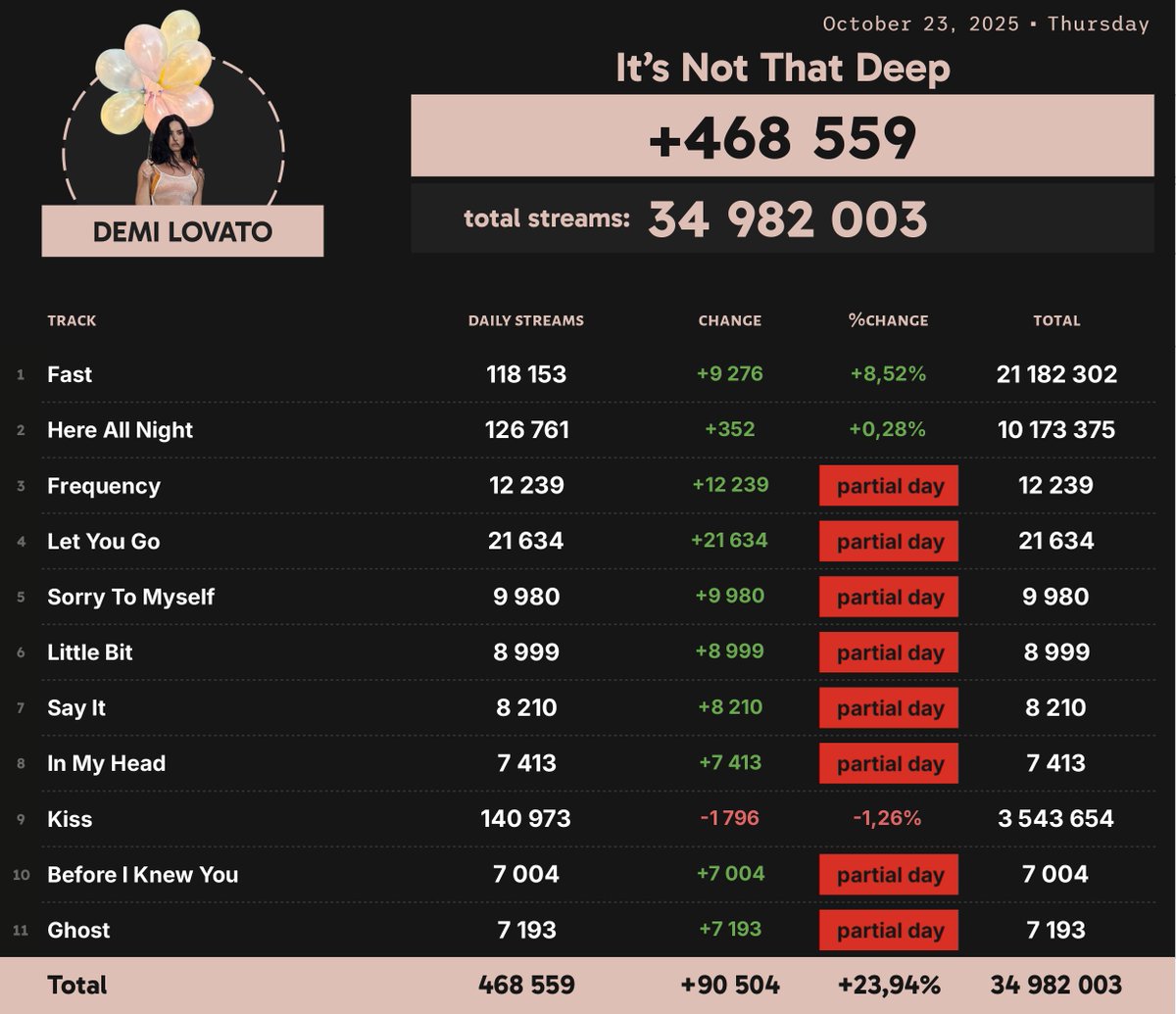Click the +468 559 daily gain banner
Image resolution: width=1176 pixels, height=1014 pixels.
pyautogui.click(x=782, y=136)
